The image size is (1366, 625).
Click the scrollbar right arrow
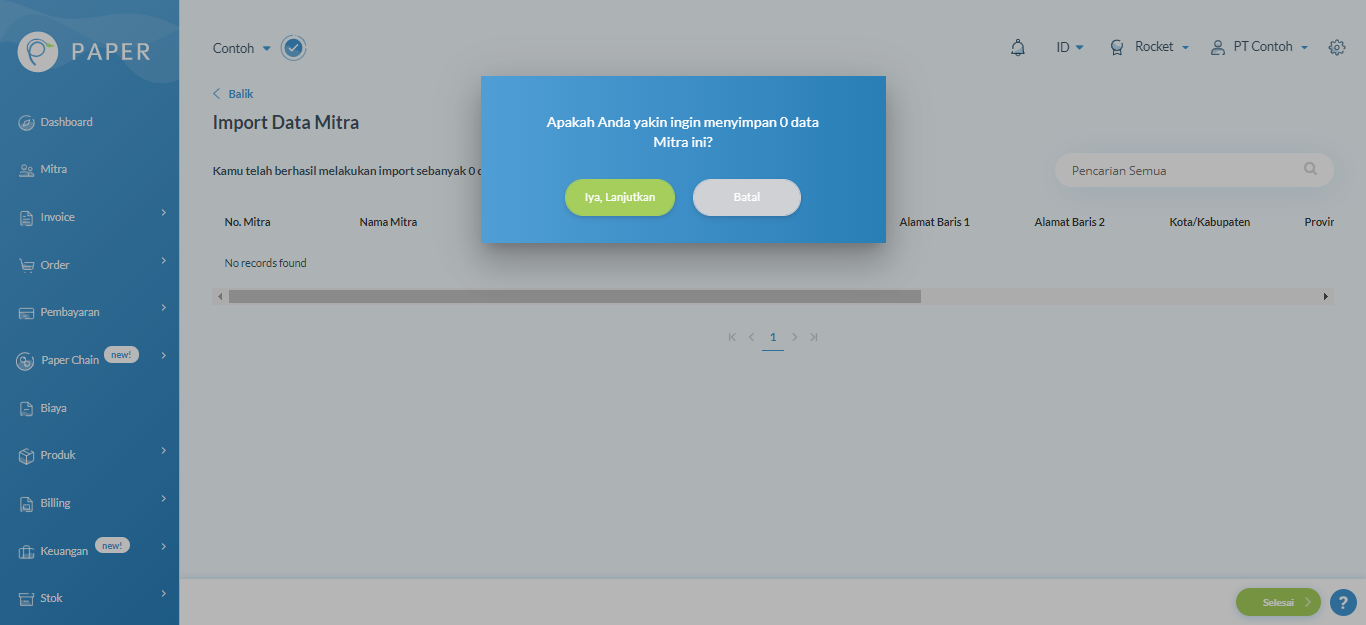[x=1326, y=297]
